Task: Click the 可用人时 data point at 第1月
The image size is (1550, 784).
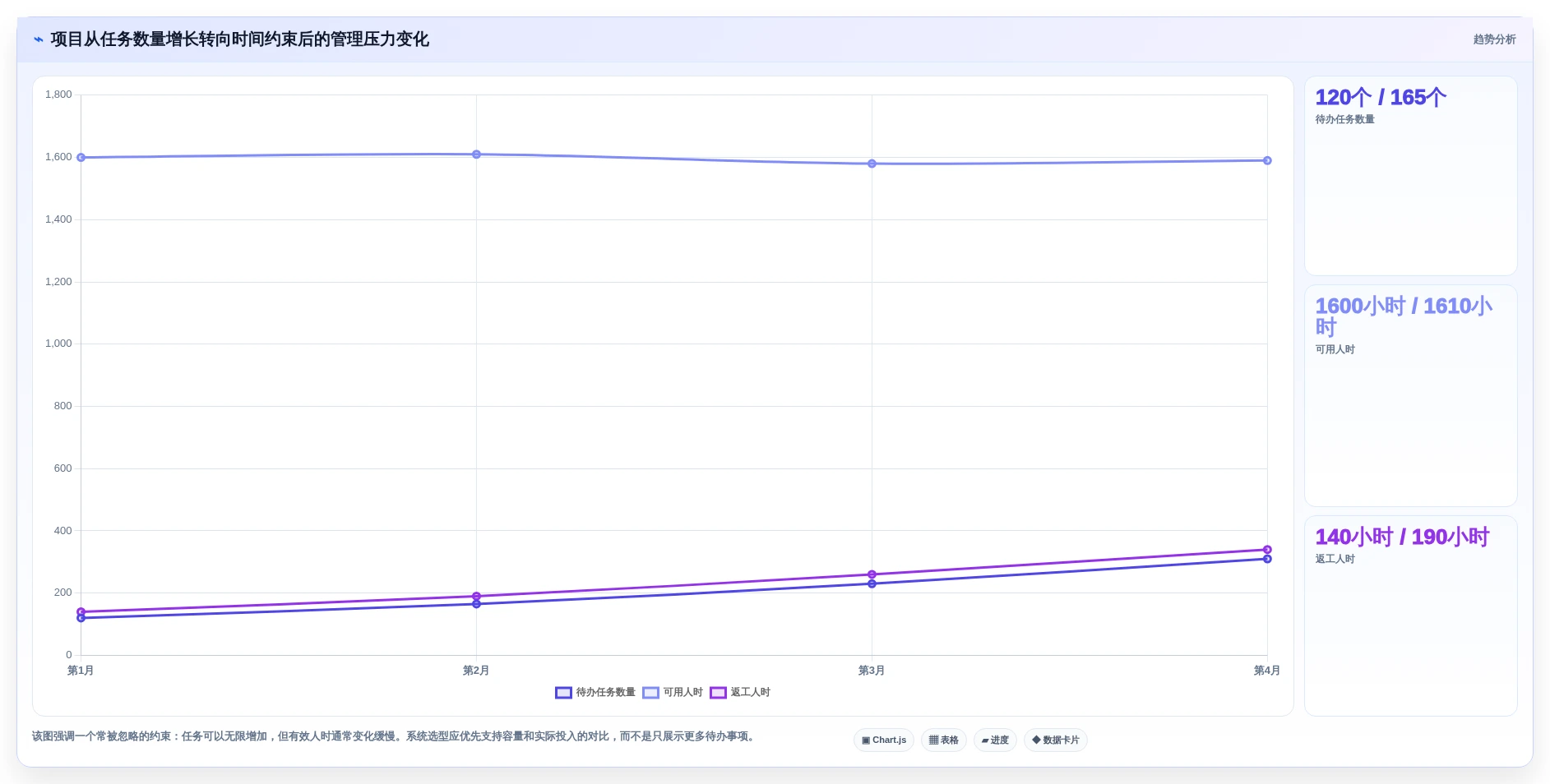Action: point(81,157)
